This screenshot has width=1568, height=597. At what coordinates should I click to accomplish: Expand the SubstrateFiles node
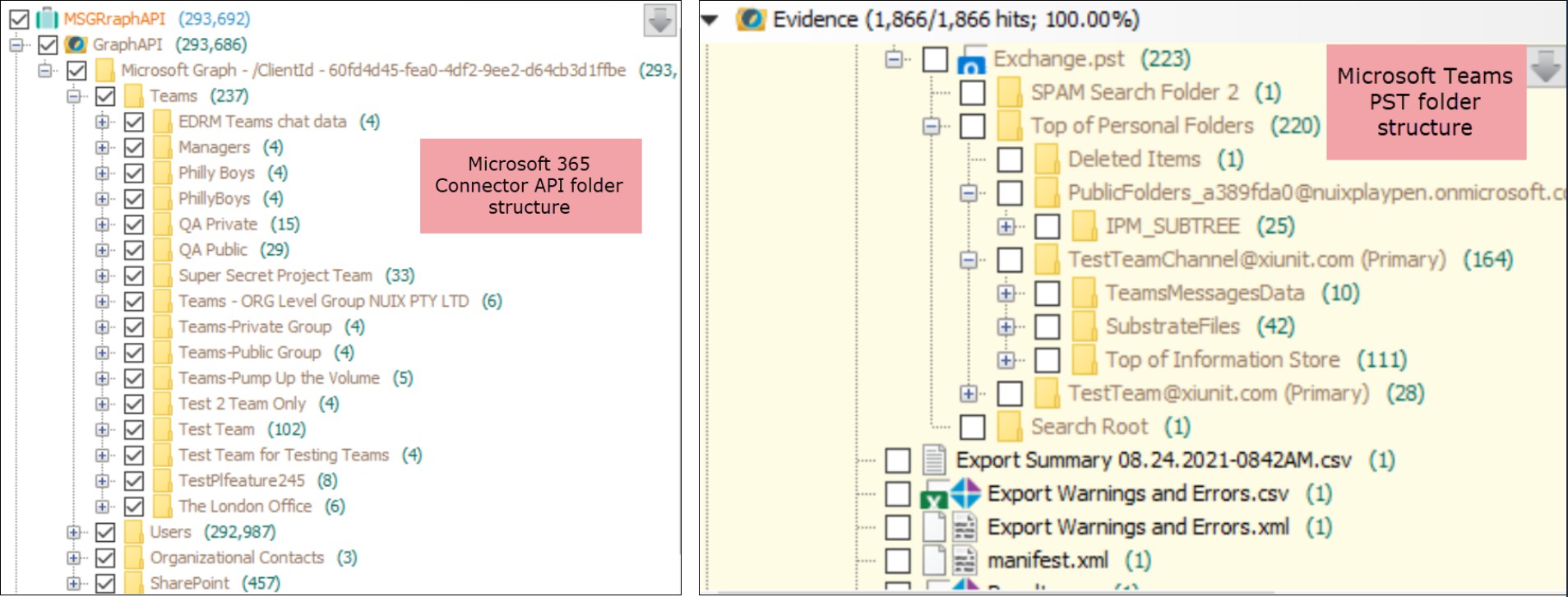[x=1006, y=326]
